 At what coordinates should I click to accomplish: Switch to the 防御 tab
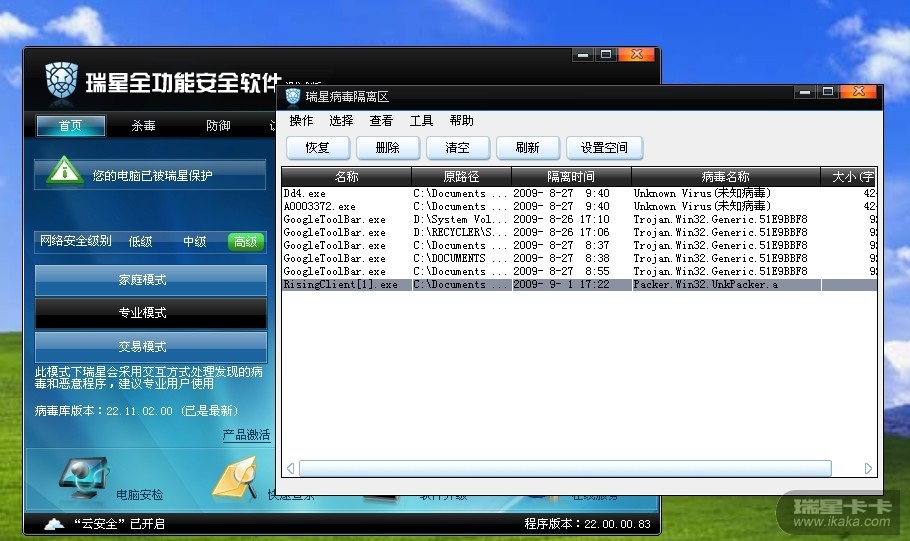(x=218, y=125)
